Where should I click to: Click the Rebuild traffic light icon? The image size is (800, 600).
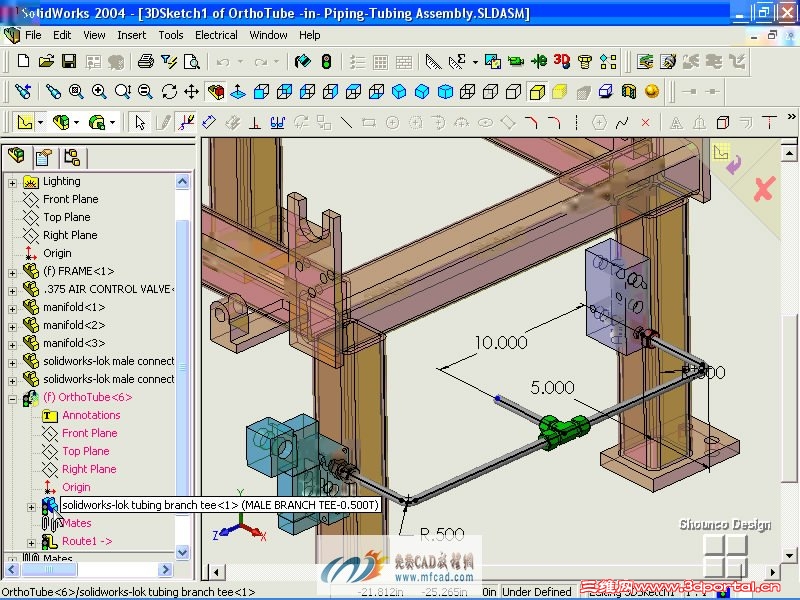(327, 62)
